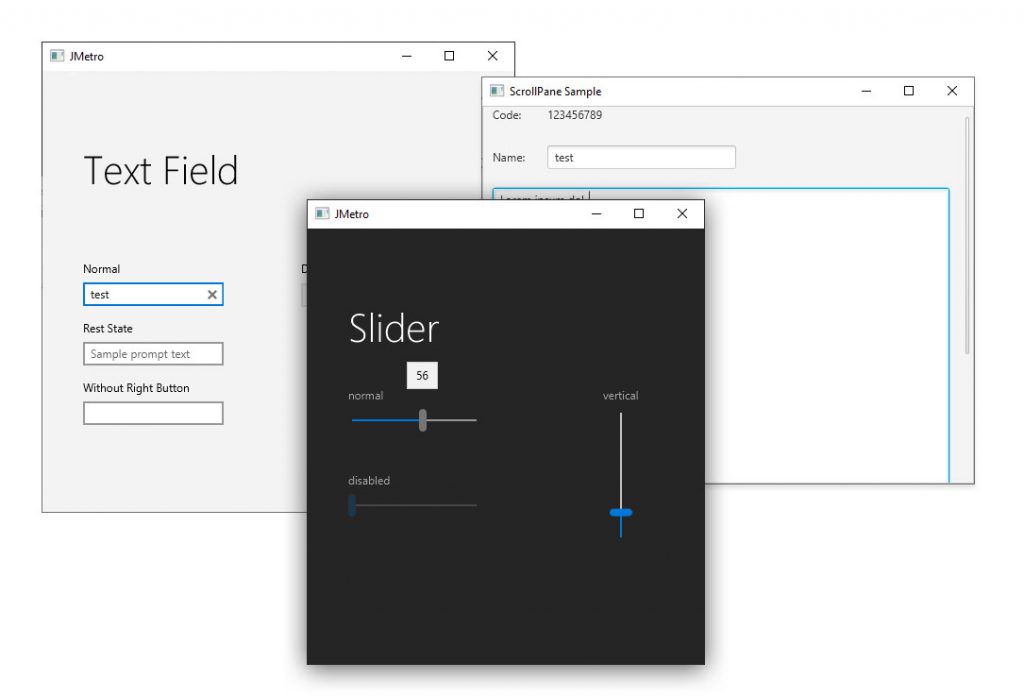Click the normal horizontal slider thumb
This screenshot has height=697, width=1024.
tap(423, 420)
